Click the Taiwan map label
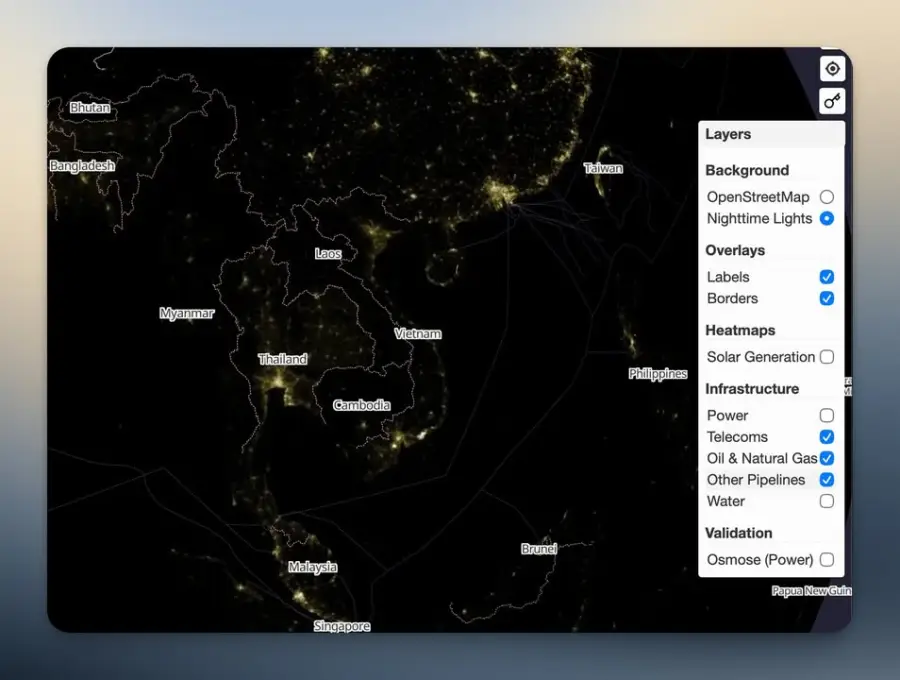Image resolution: width=900 pixels, height=680 pixels. point(603,168)
